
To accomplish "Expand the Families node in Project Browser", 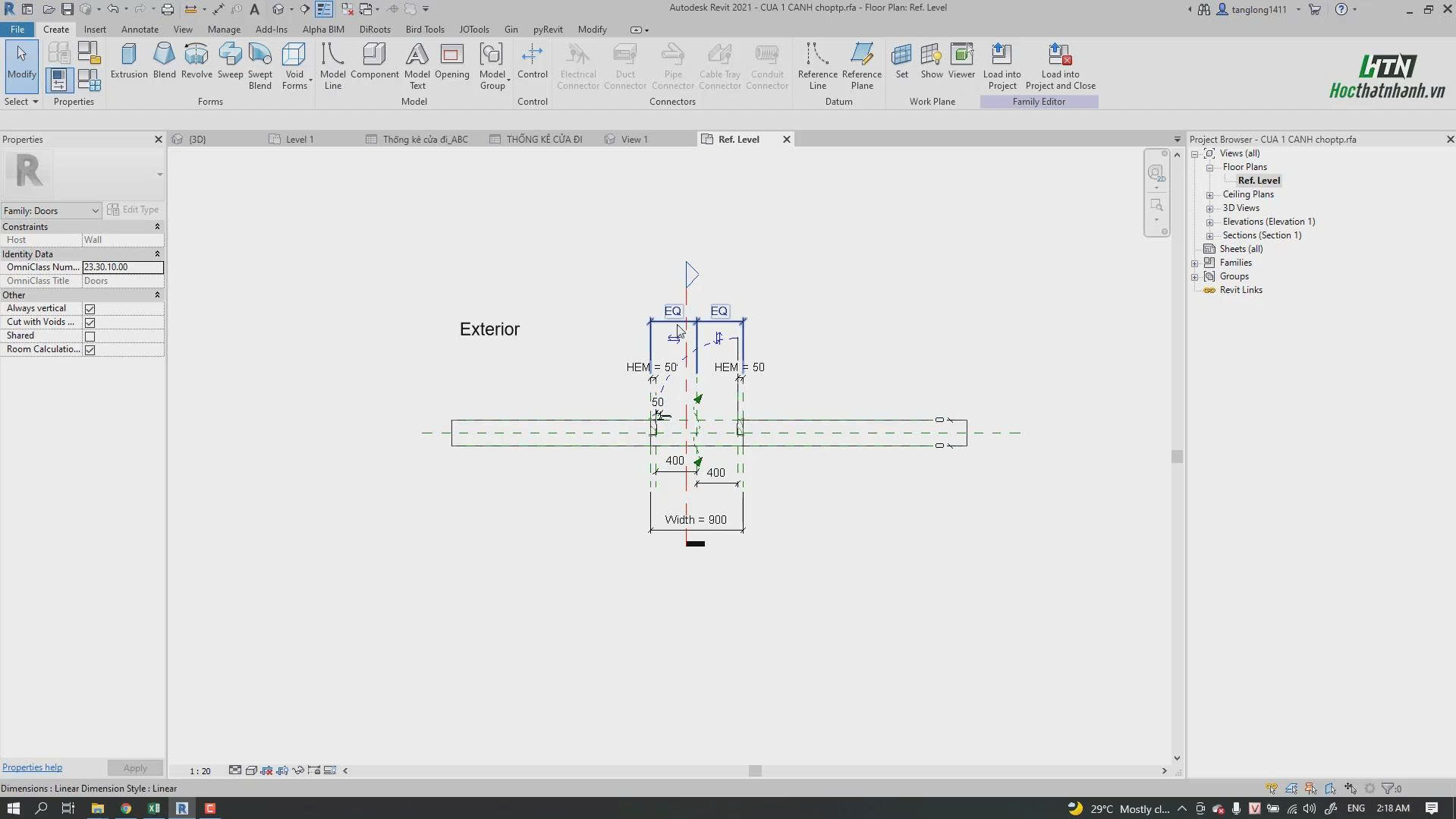I will [1195, 263].
